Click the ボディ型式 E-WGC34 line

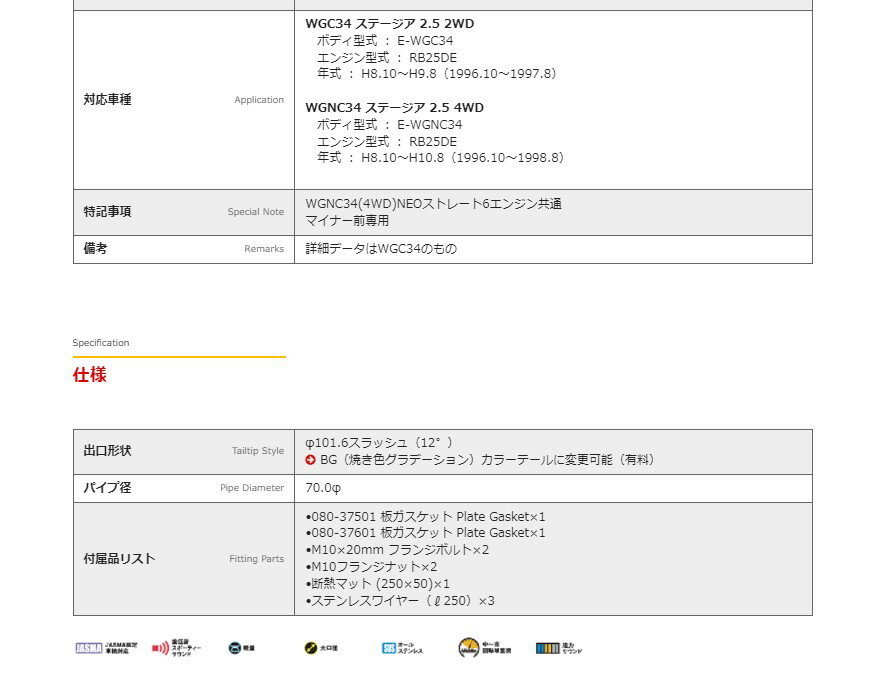[x=385, y=41]
